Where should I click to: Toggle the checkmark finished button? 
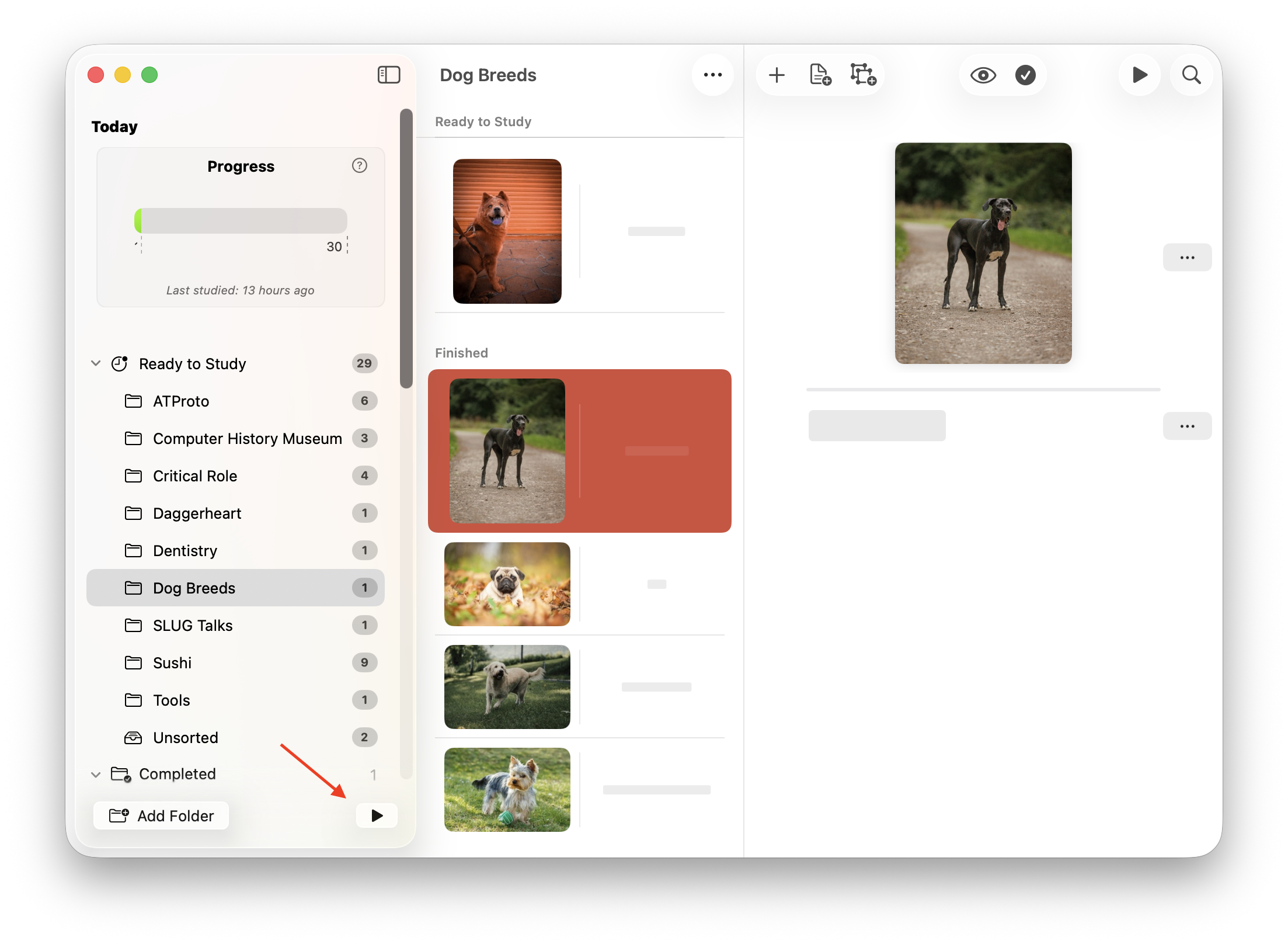(x=1025, y=75)
